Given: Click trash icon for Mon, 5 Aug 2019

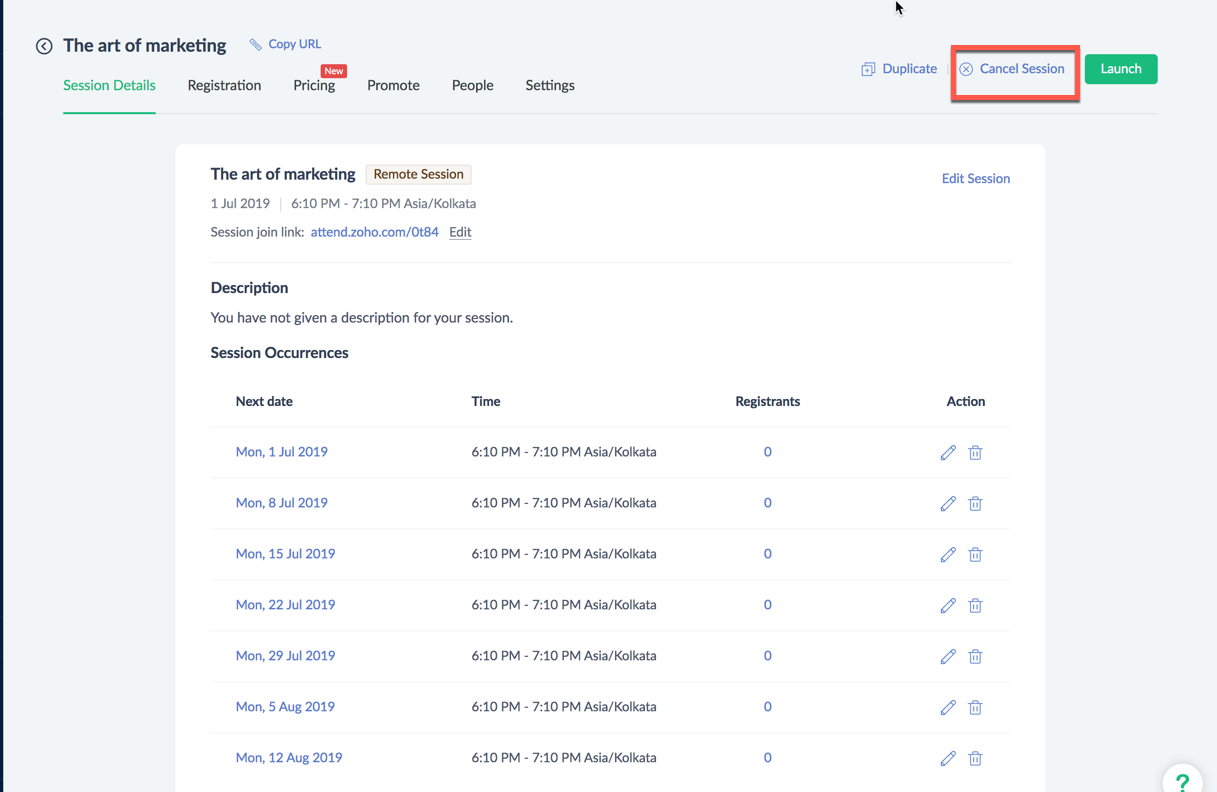Looking at the screenshot, I should pyautogui.click(x=975, y=708).
